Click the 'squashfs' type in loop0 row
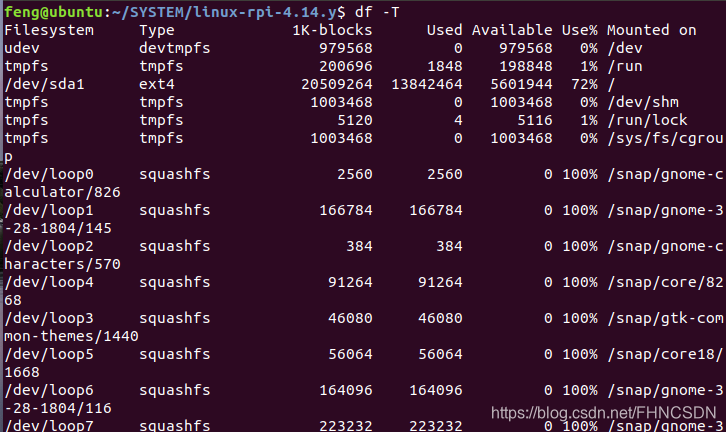726x432 pixels. pos(175,175)
